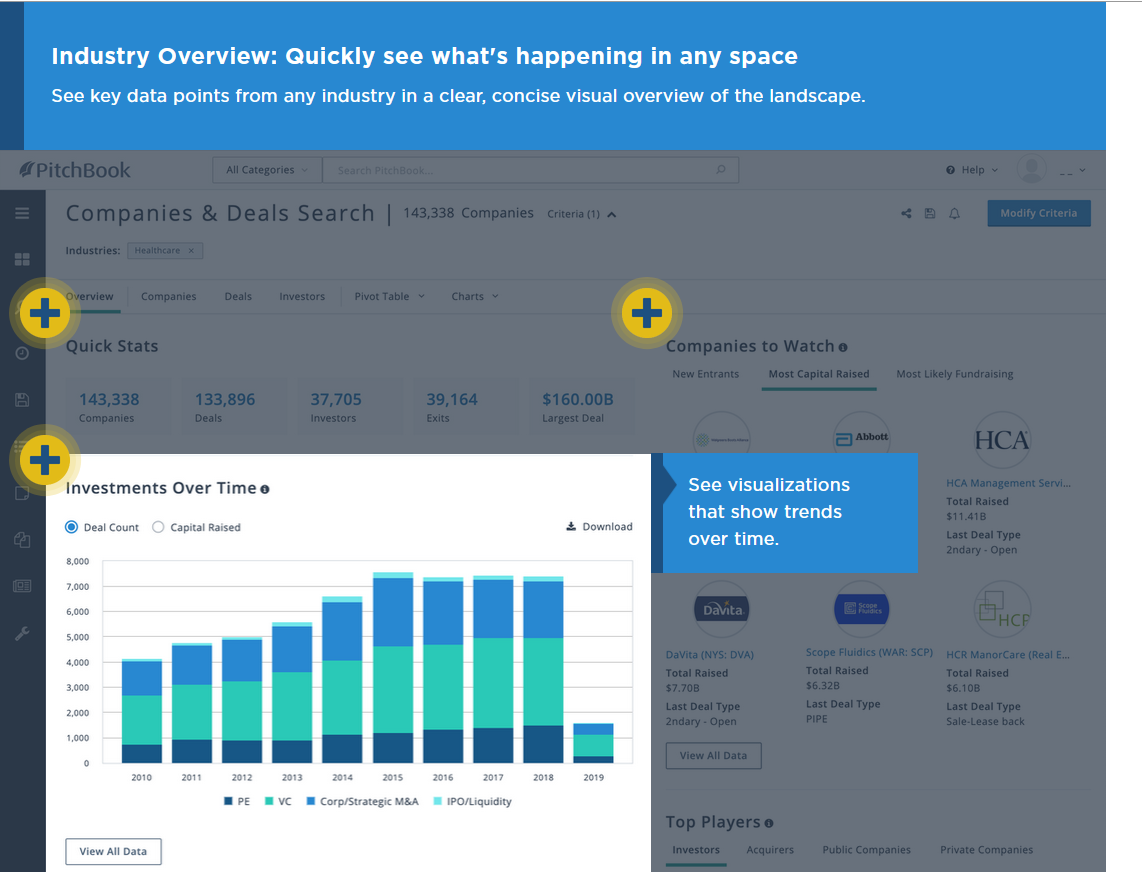Screen dimensions: 1142x872
Task: Select the Acquirers tab under Top Players
Action: click(770, 849)
